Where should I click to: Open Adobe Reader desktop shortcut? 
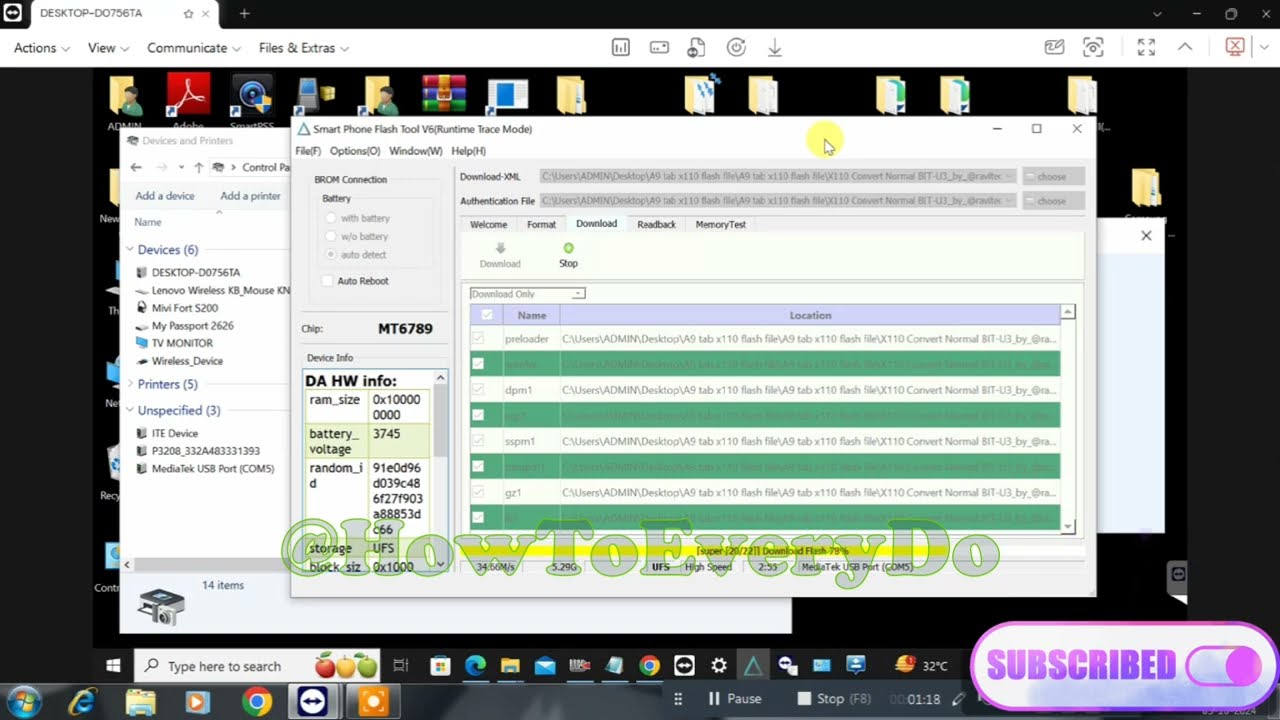[188, 98]
